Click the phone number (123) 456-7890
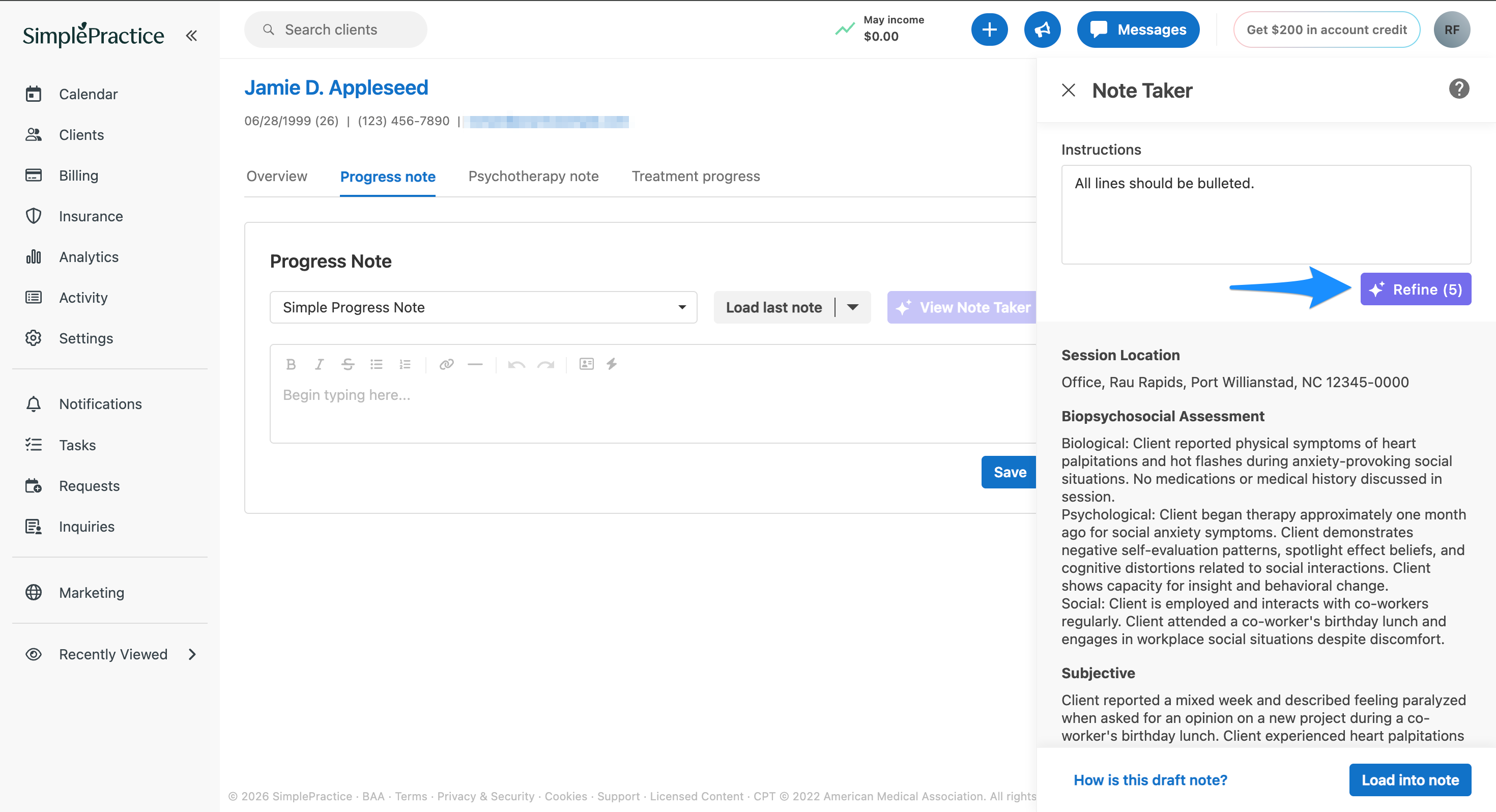Viewport: 1496px width, 812px height. coord(403,121)
